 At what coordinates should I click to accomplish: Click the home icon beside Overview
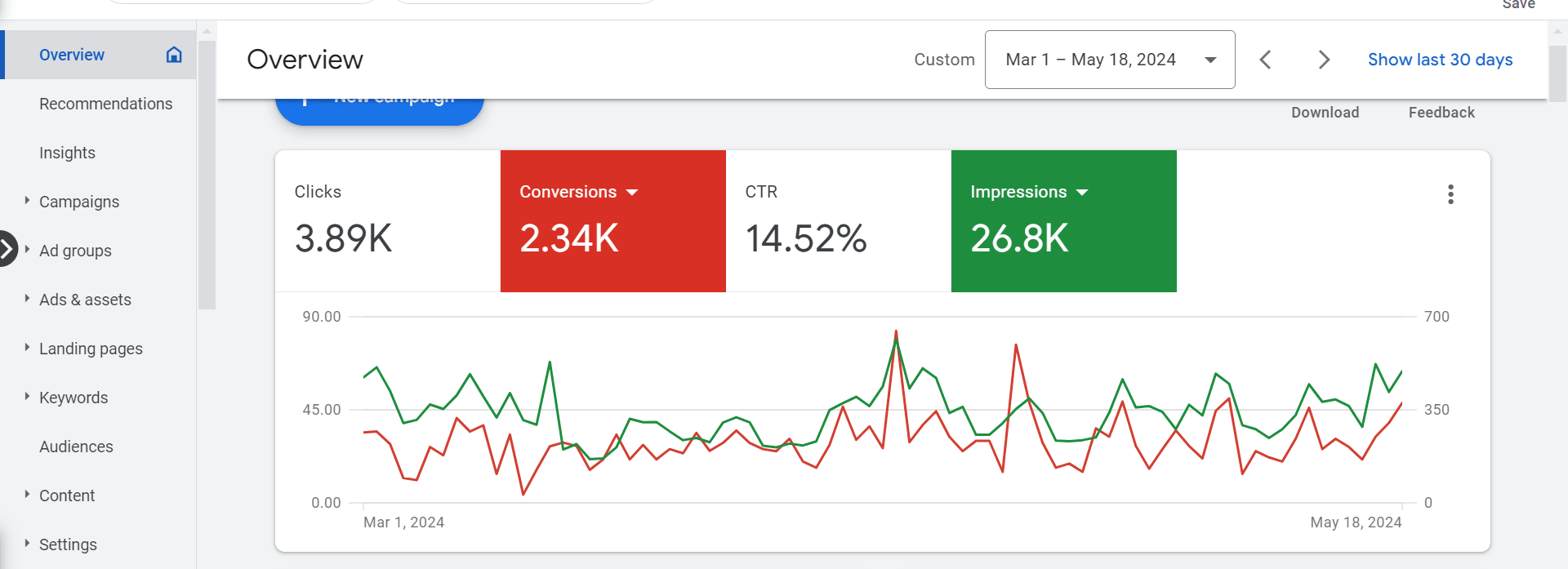pos(173,55)
